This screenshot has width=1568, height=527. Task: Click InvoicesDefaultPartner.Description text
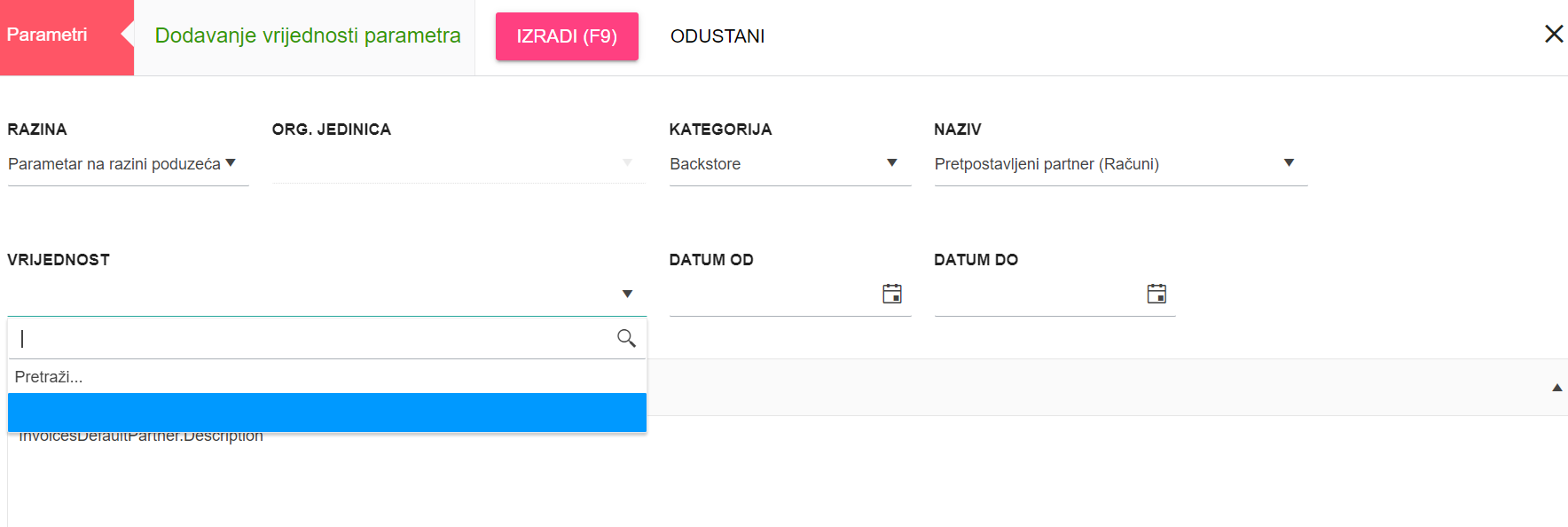pyautogui.click(x=142, y=437)
